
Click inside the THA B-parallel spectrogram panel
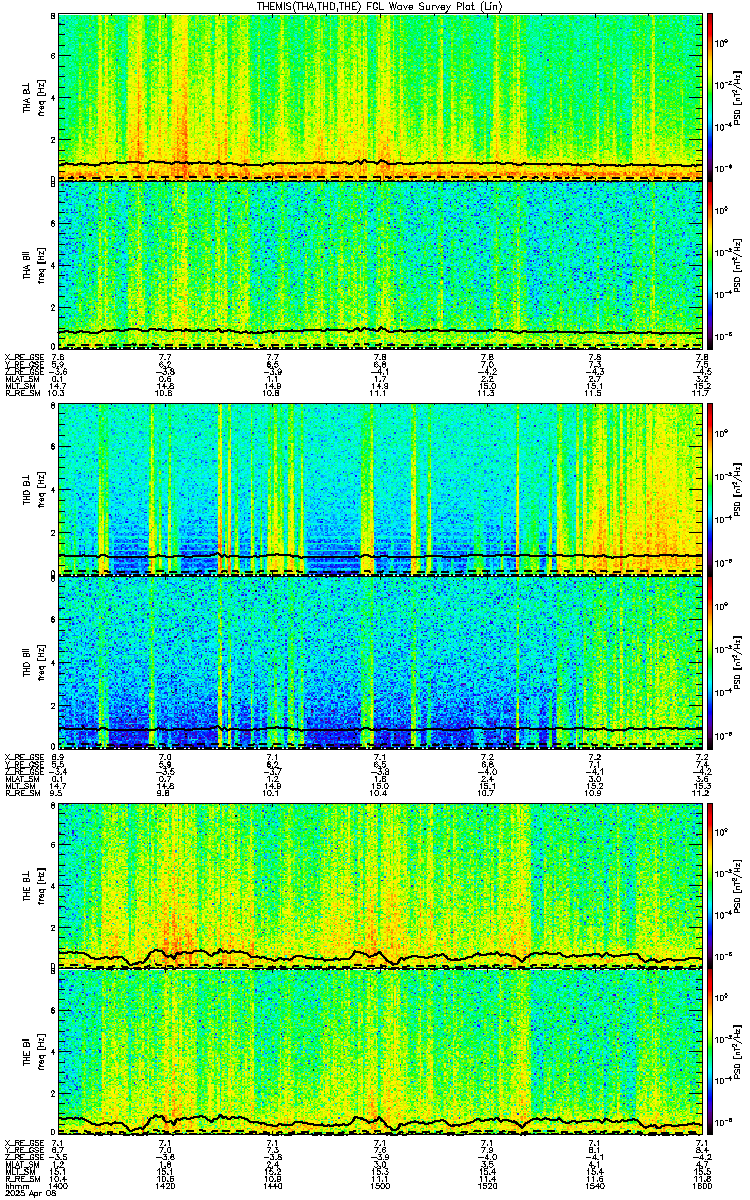click(x=379, y=265)
